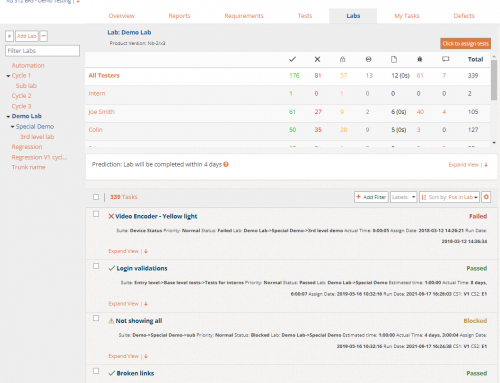Click to assign tests button
The height and width of the screenshot is (383, 500).
click(x=465, y=44)
